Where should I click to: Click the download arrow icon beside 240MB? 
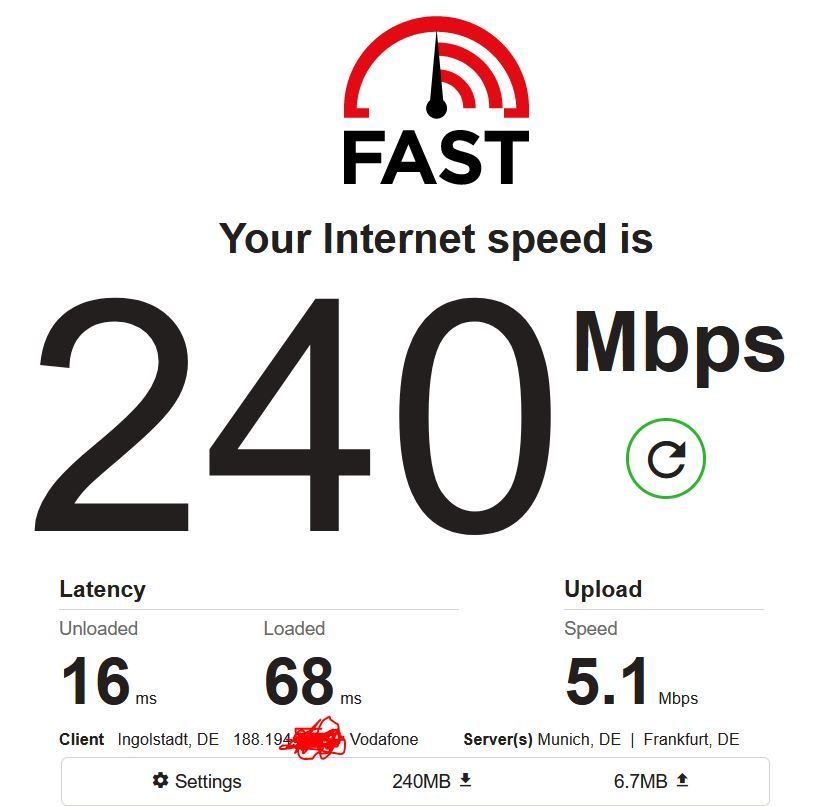coord(466,780)
